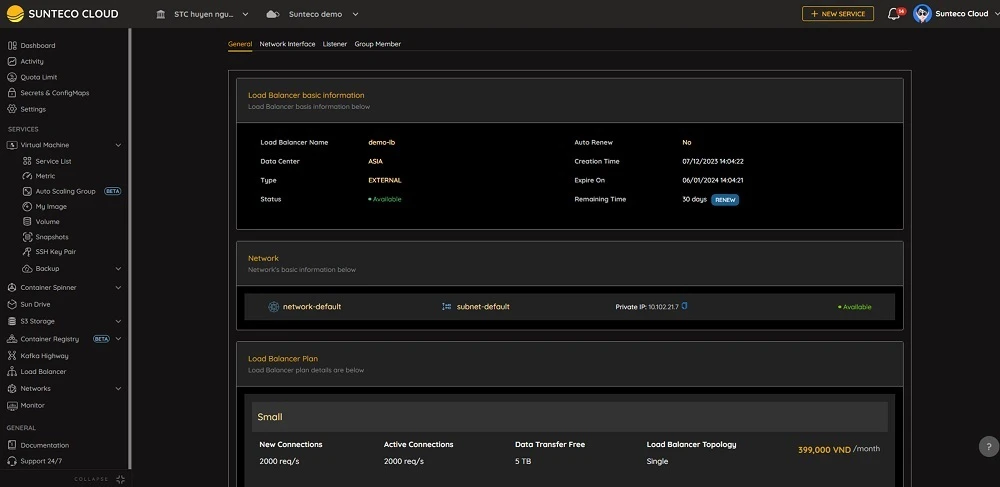Screen dimensions: 1000x487
Task: Click the New Service button
Action: [837, 14]
